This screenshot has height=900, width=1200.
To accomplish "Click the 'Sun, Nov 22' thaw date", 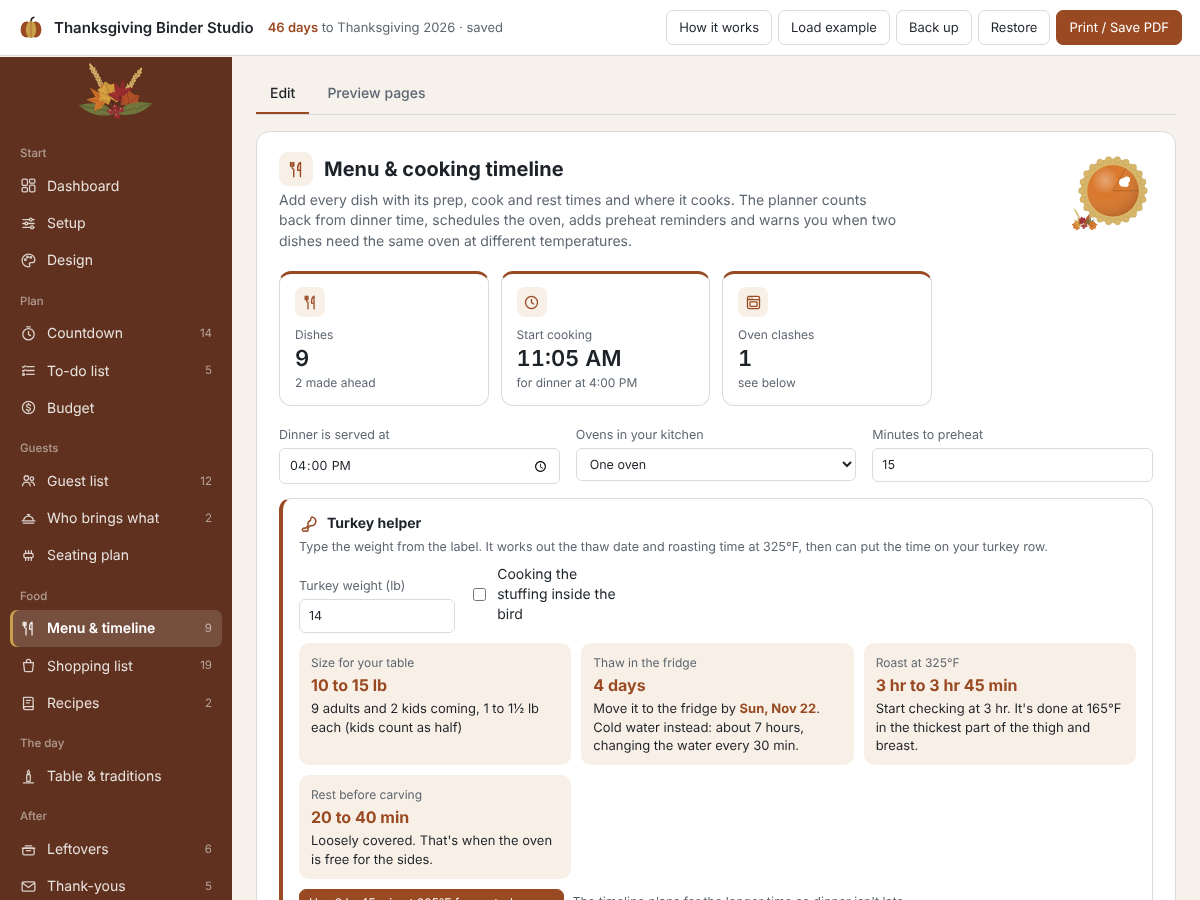I will [x=778, y=708].
